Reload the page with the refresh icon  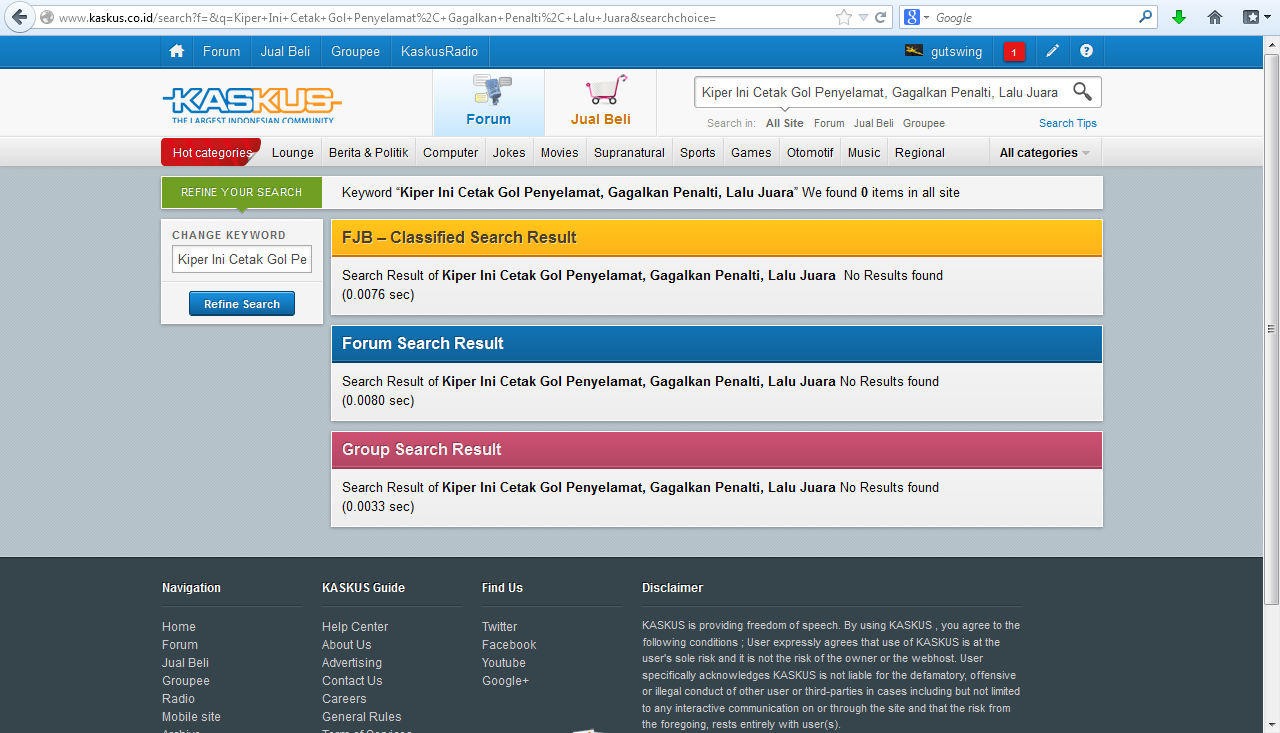[881, 17]
